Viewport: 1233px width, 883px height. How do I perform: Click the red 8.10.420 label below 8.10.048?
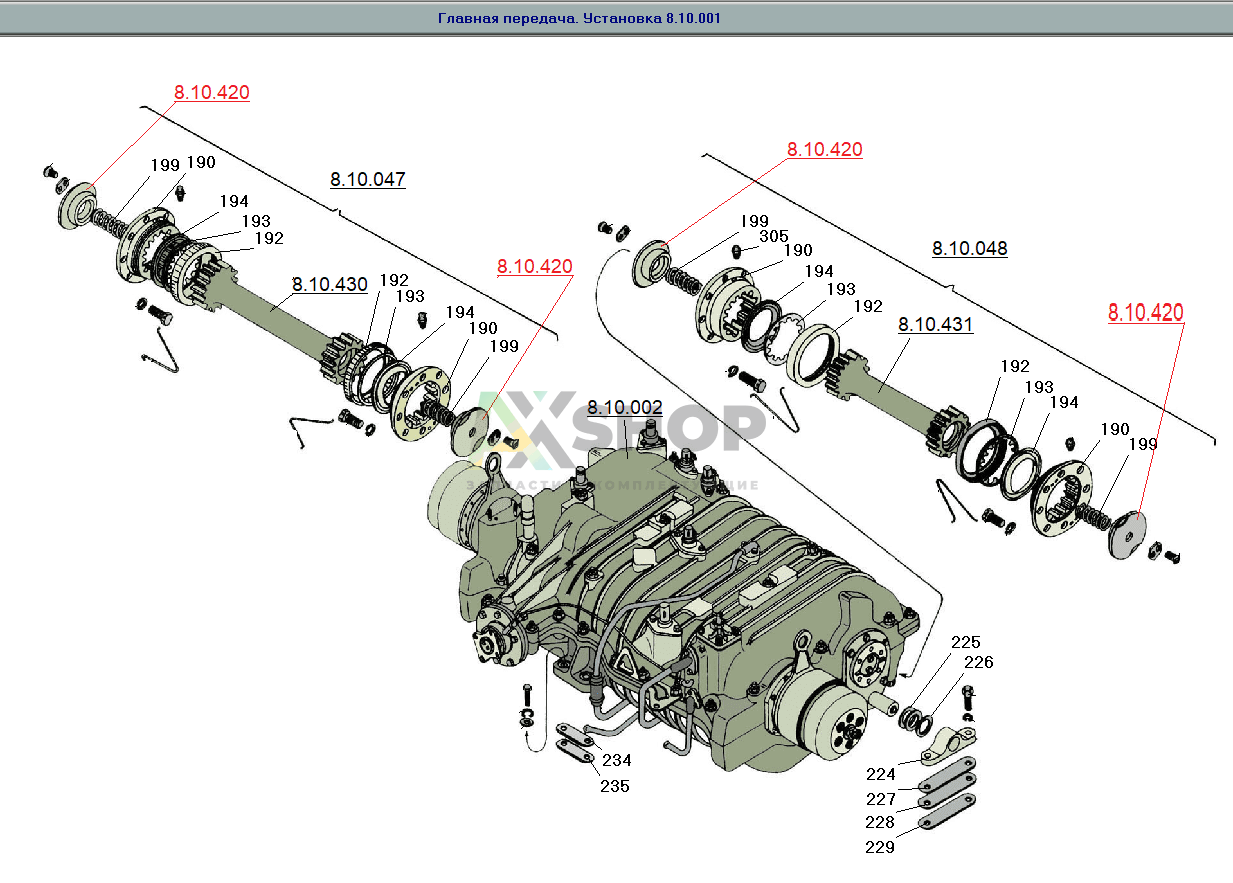click(x=1145, y=313)
